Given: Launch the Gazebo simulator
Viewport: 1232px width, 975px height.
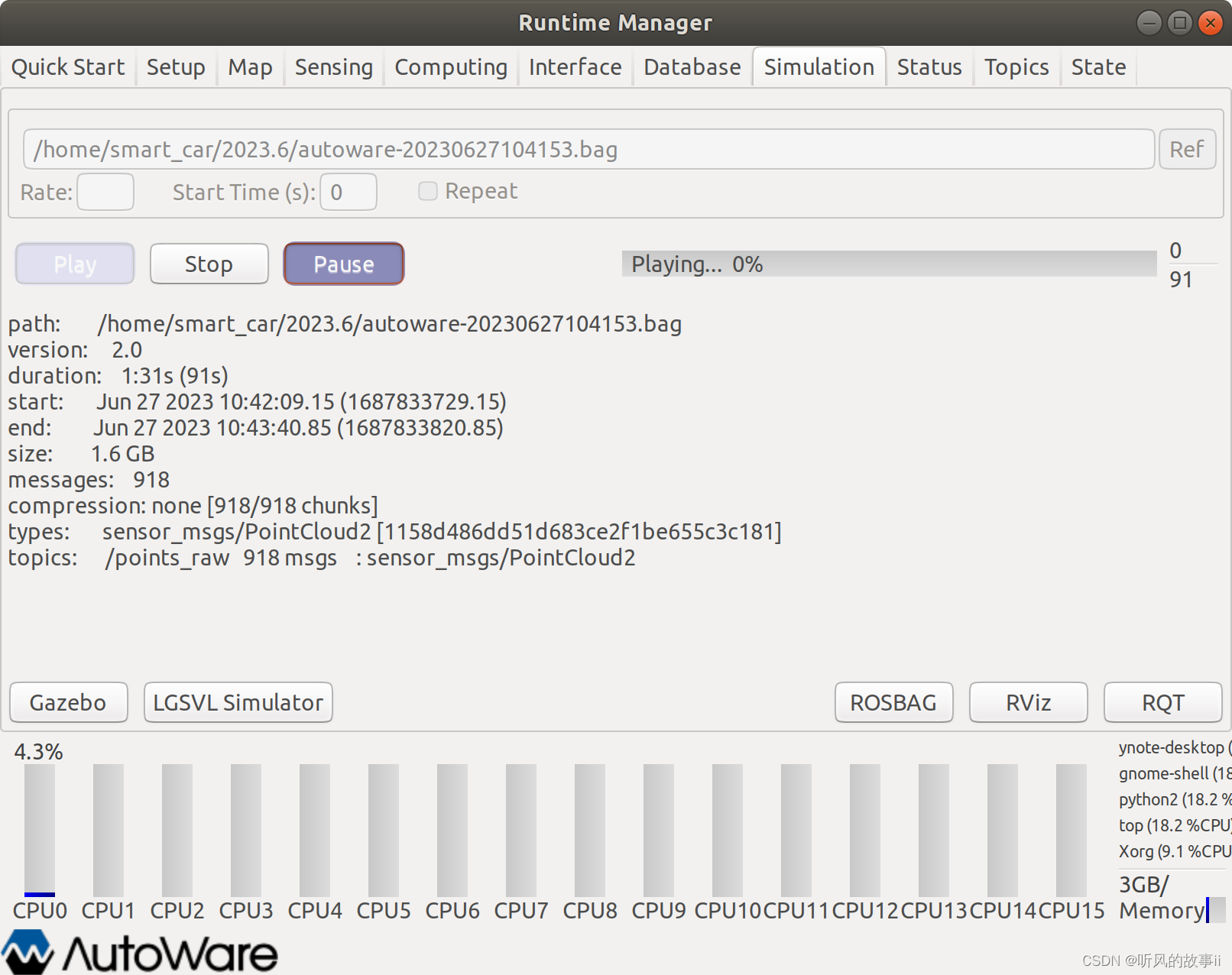Looking at the screenshot, I should pos(68,702).
